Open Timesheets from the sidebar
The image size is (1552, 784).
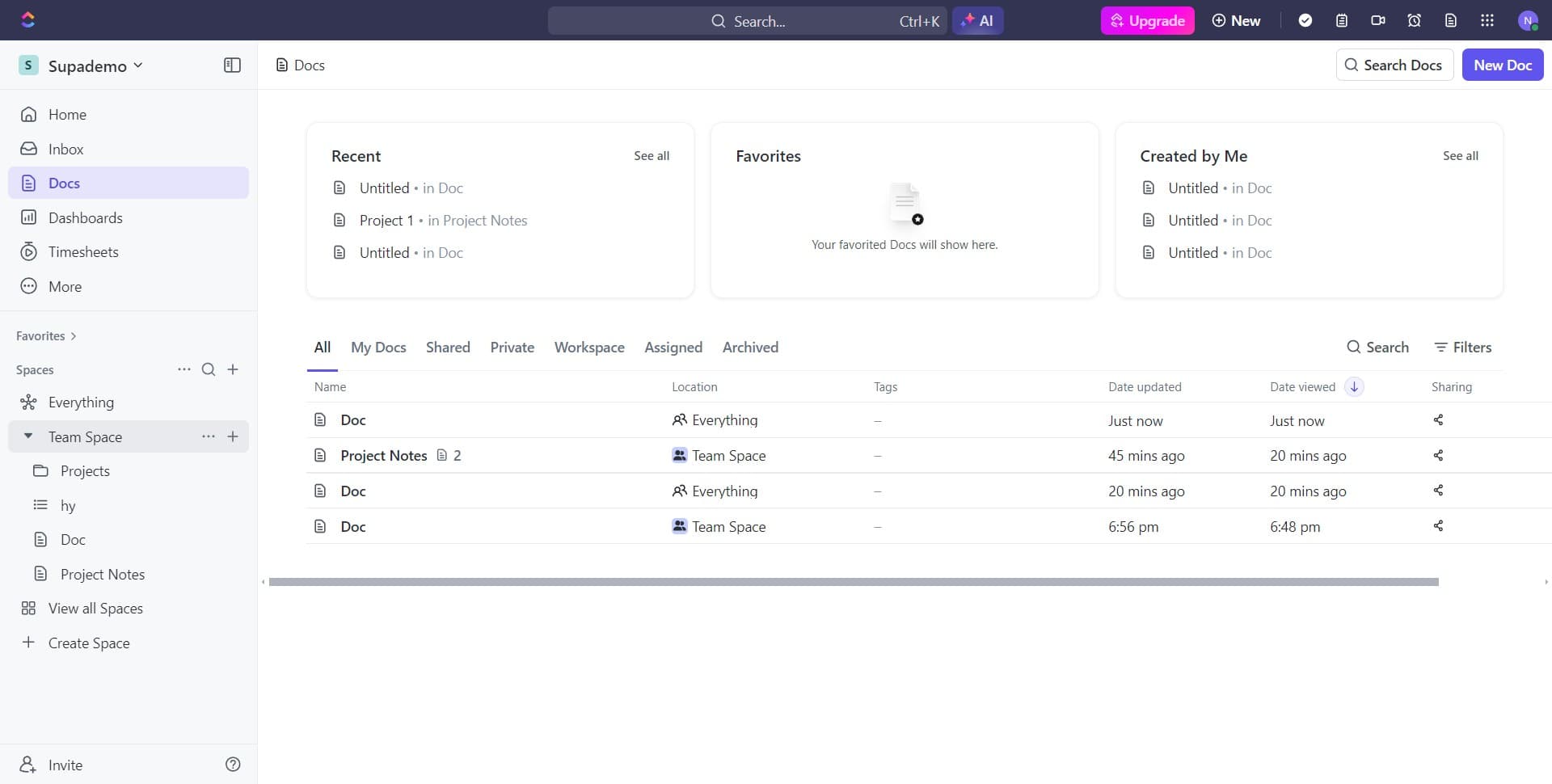tap(83, 251)
